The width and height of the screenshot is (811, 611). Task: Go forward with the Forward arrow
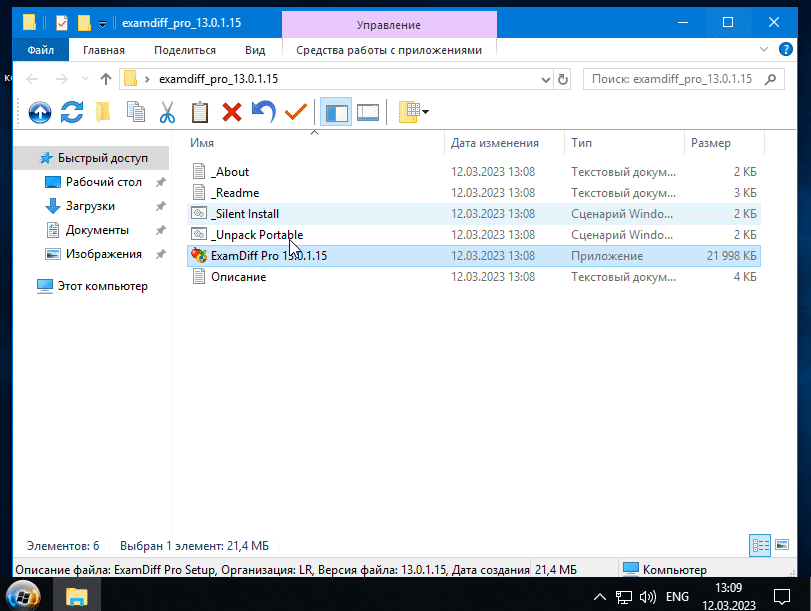[x=62, y=79]
